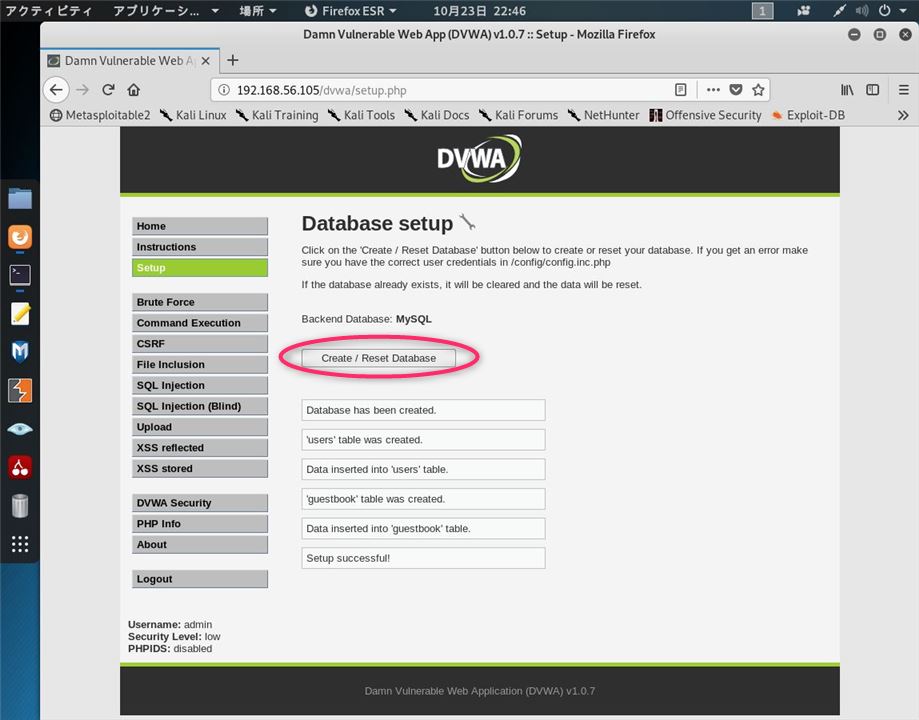Open the About page in DVWA
Viewport: 919px width, 720px height.
pos(200,545)
